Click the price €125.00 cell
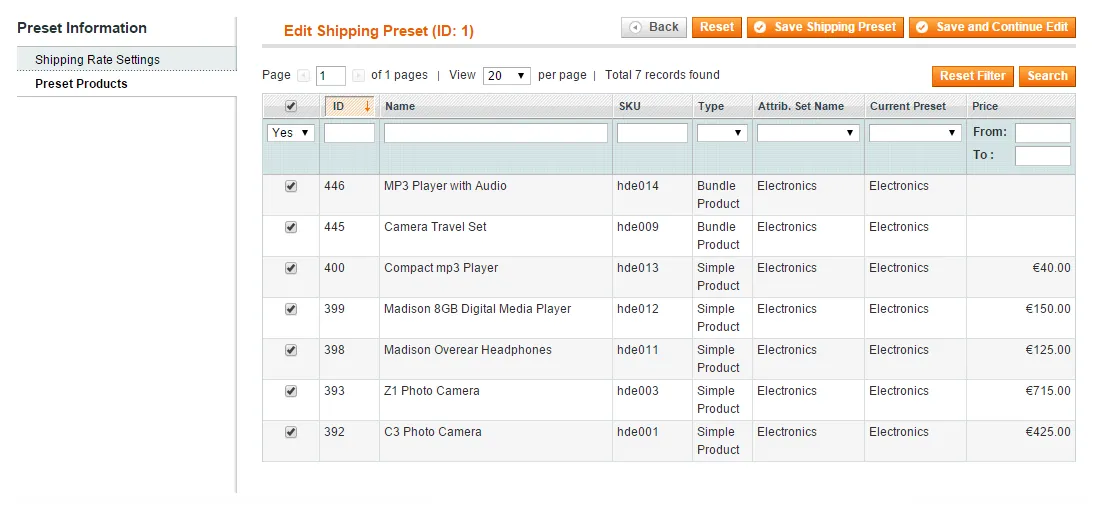Screen dimensions: 1100x513 (1048, 350)
